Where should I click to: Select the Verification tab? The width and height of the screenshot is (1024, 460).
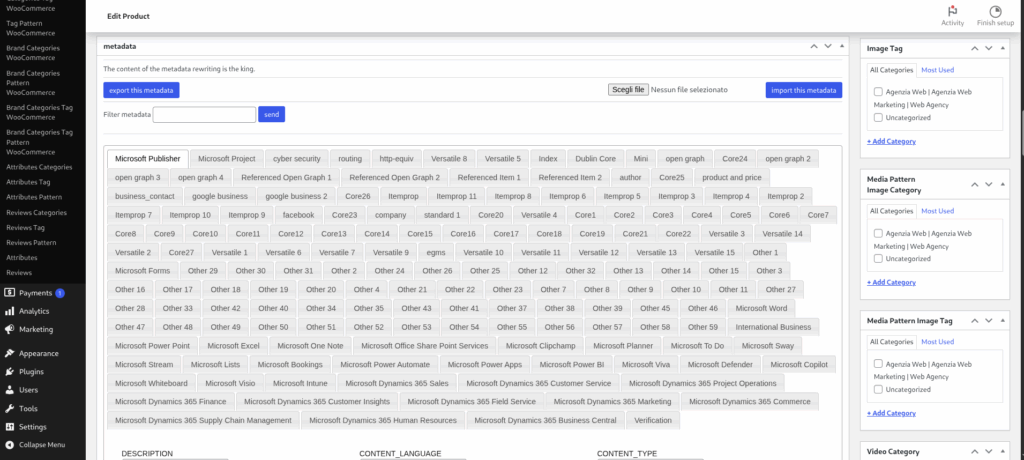(652, 420)
